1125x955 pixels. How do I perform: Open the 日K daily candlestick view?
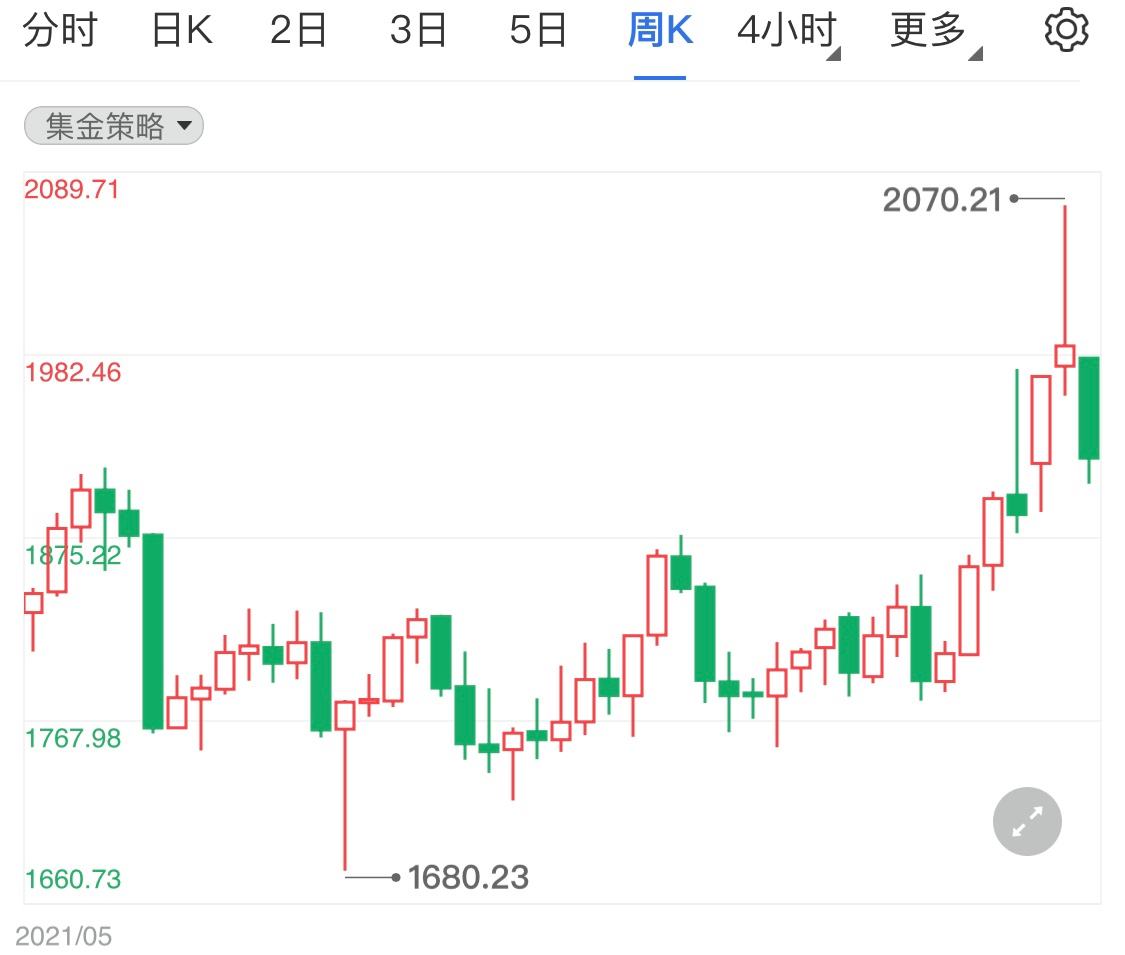tap(182, 29)
